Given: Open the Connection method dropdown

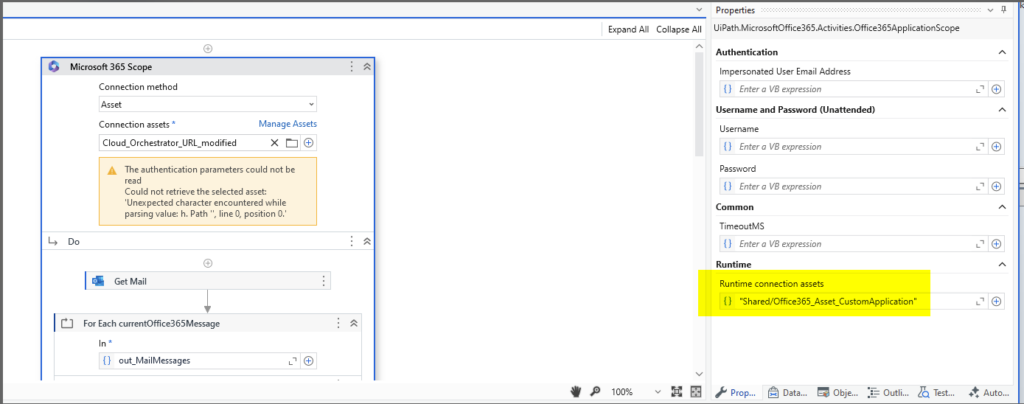Looking at the screenshot, I should coord(311,104).
